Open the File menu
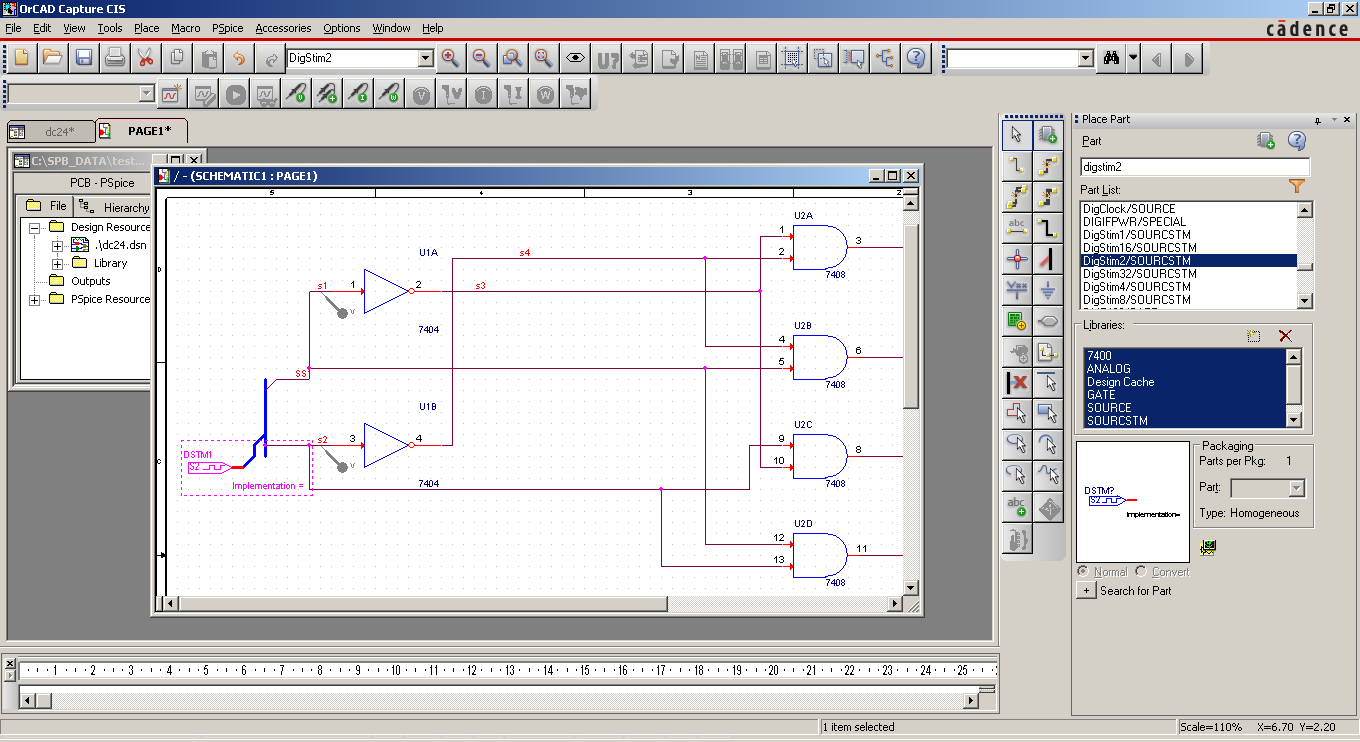Viewport: 1360px width, 742px height. 13,28
